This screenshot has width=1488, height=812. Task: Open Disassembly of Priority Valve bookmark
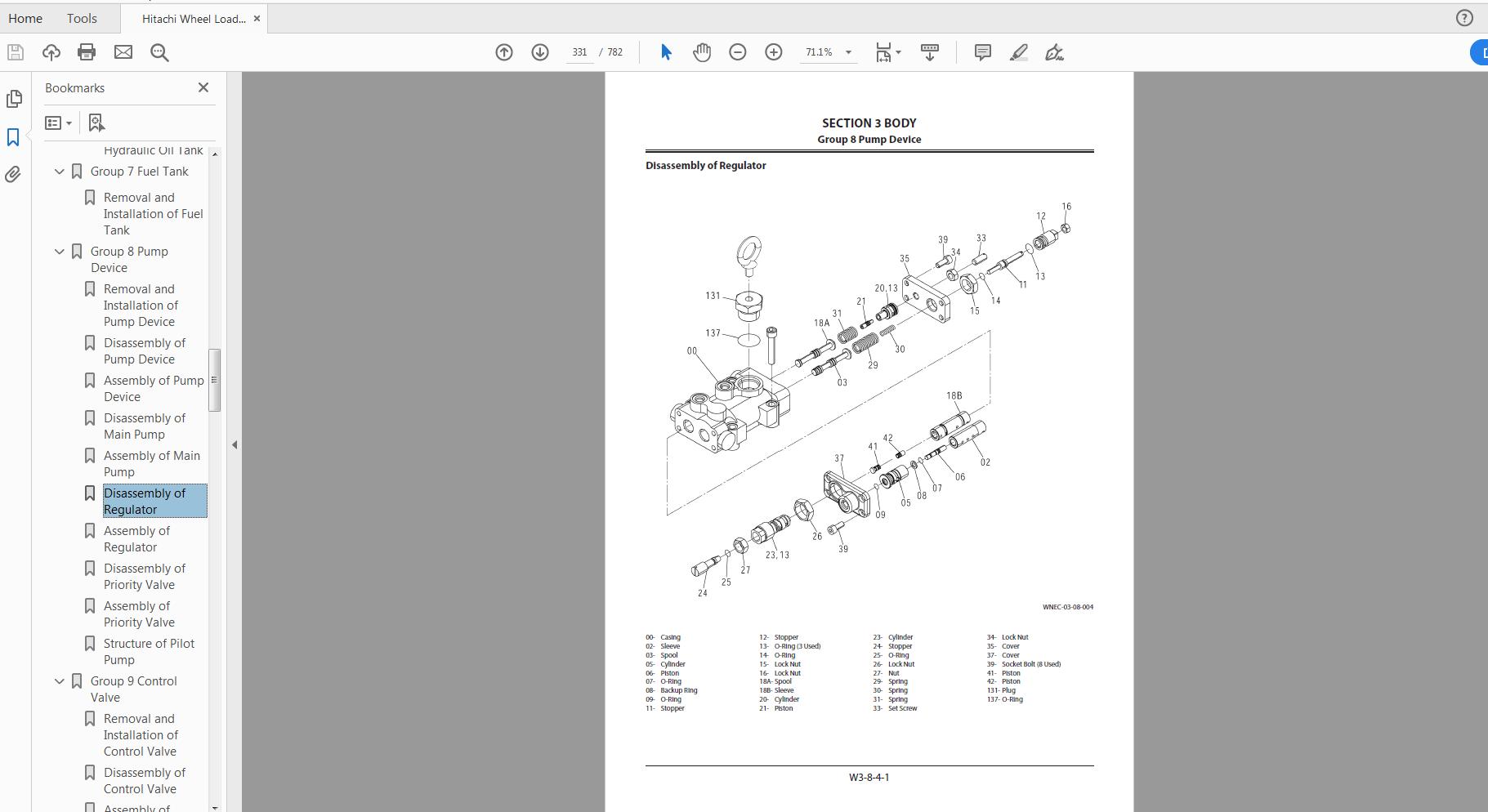click(x=145, y=577)
